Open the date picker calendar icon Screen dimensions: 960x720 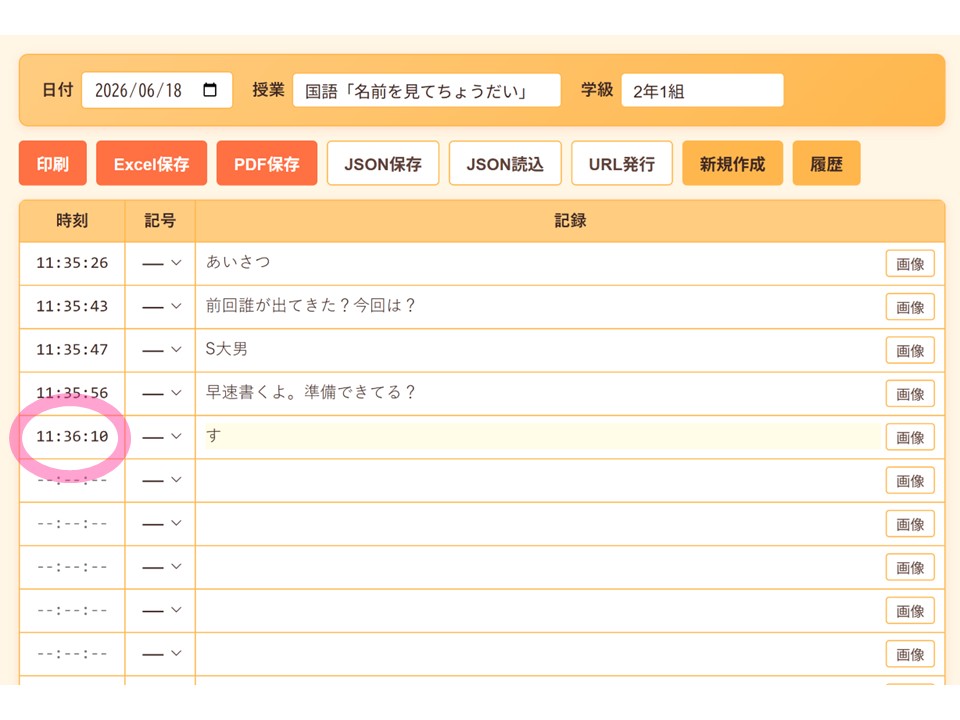(x=209, y=90)
